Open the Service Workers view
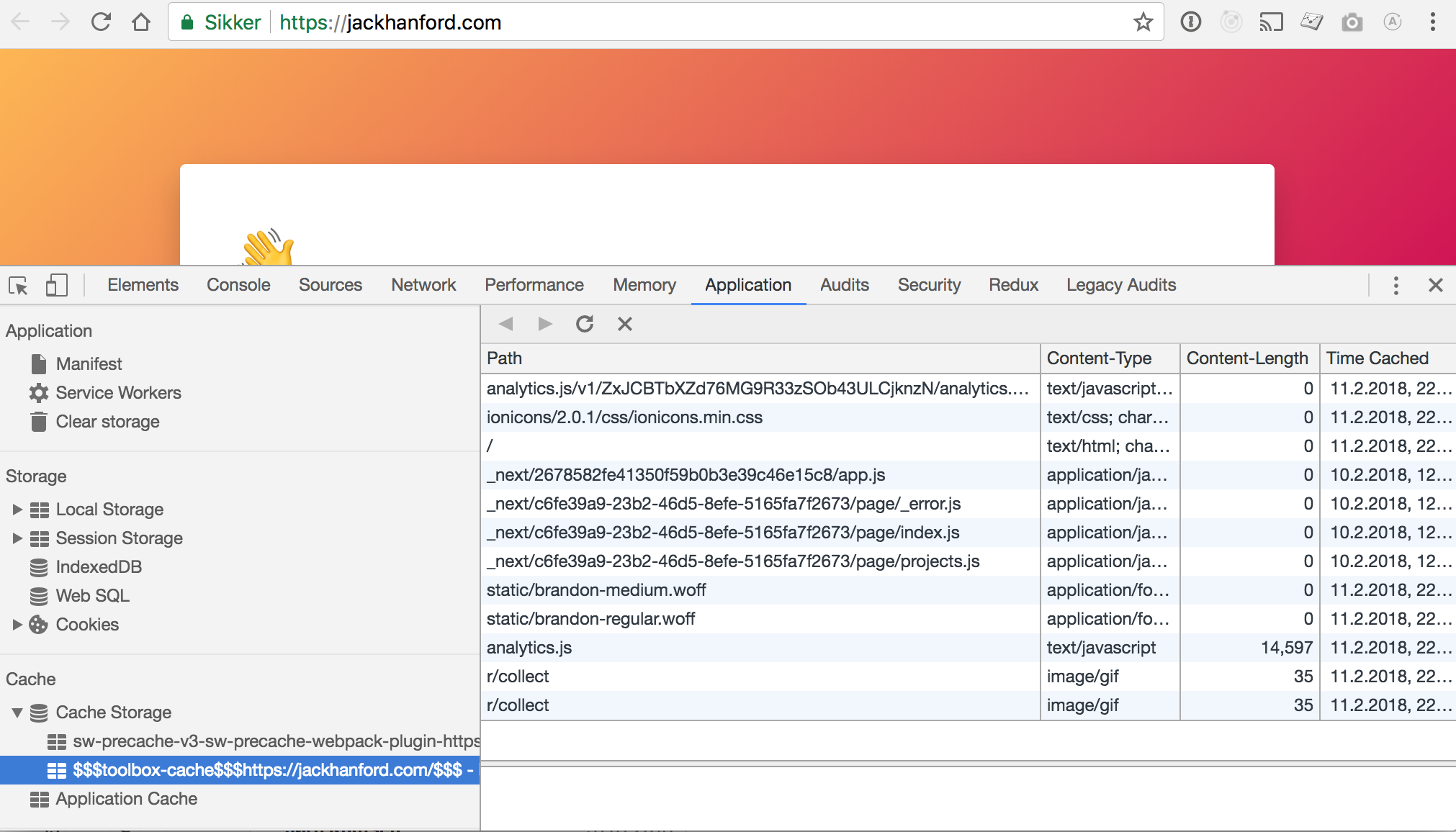 (x=119, y=392)
